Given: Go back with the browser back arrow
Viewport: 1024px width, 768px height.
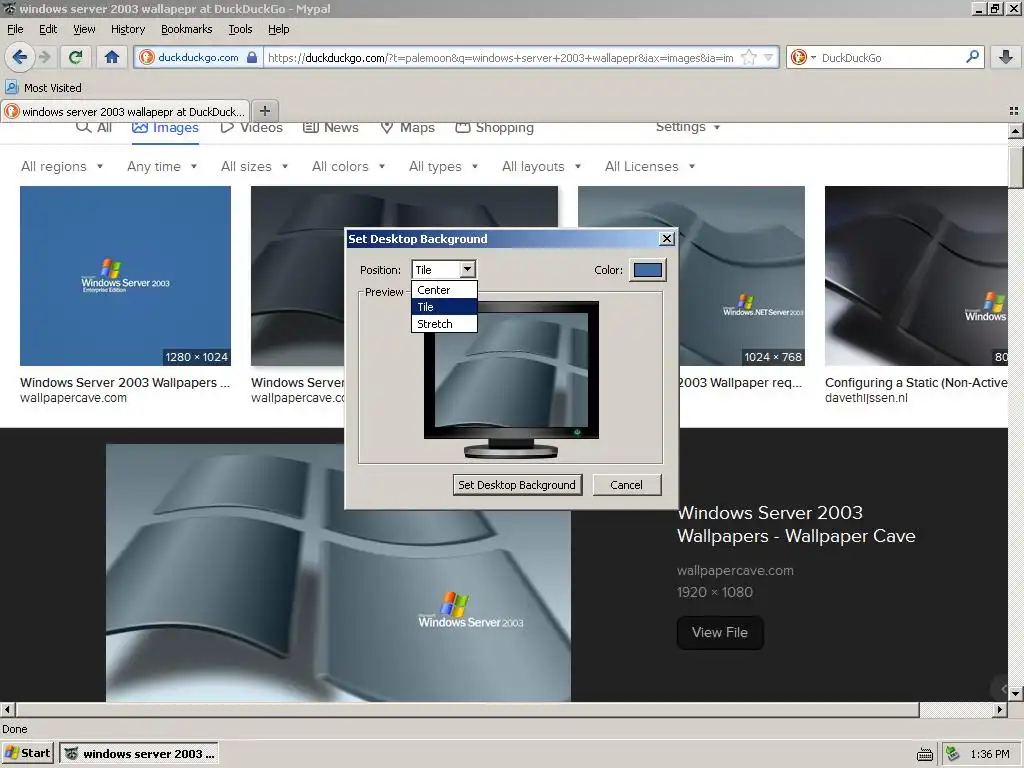Looking at the screenshot, I should pos(20,57).
